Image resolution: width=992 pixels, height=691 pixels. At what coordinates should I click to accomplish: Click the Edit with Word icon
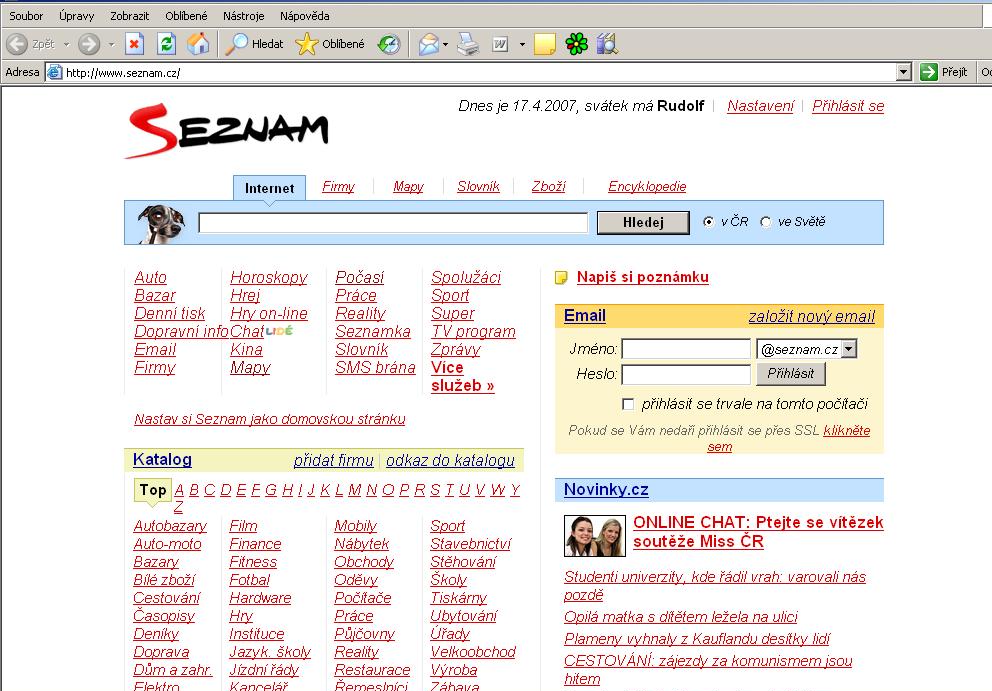500,44
